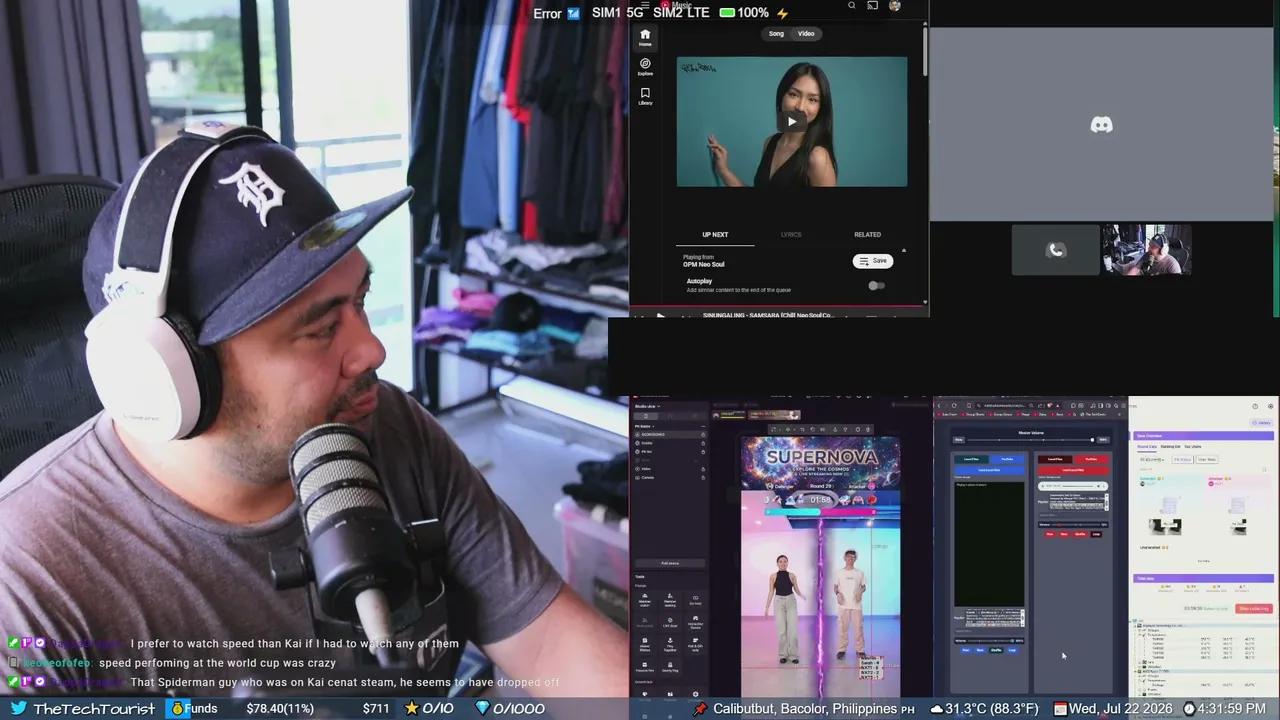
Task: Toggle the Autoplay switch
Action: pos(876,285)
